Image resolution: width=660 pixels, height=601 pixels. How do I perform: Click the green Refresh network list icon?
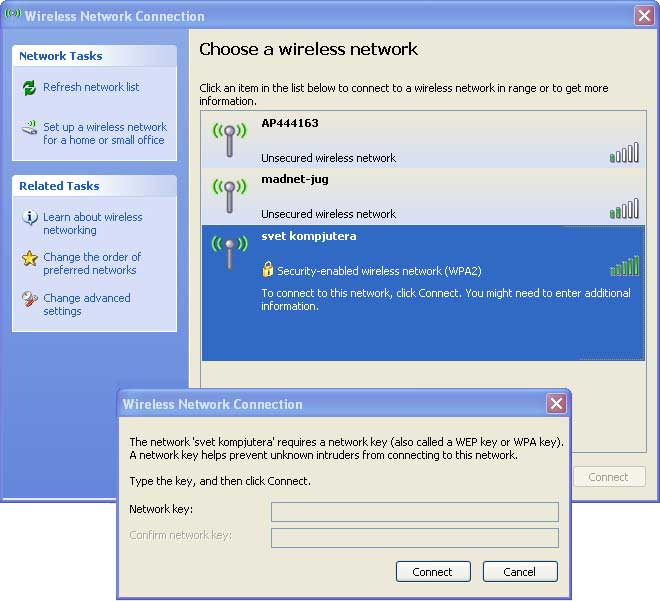[x=29, y=88]
